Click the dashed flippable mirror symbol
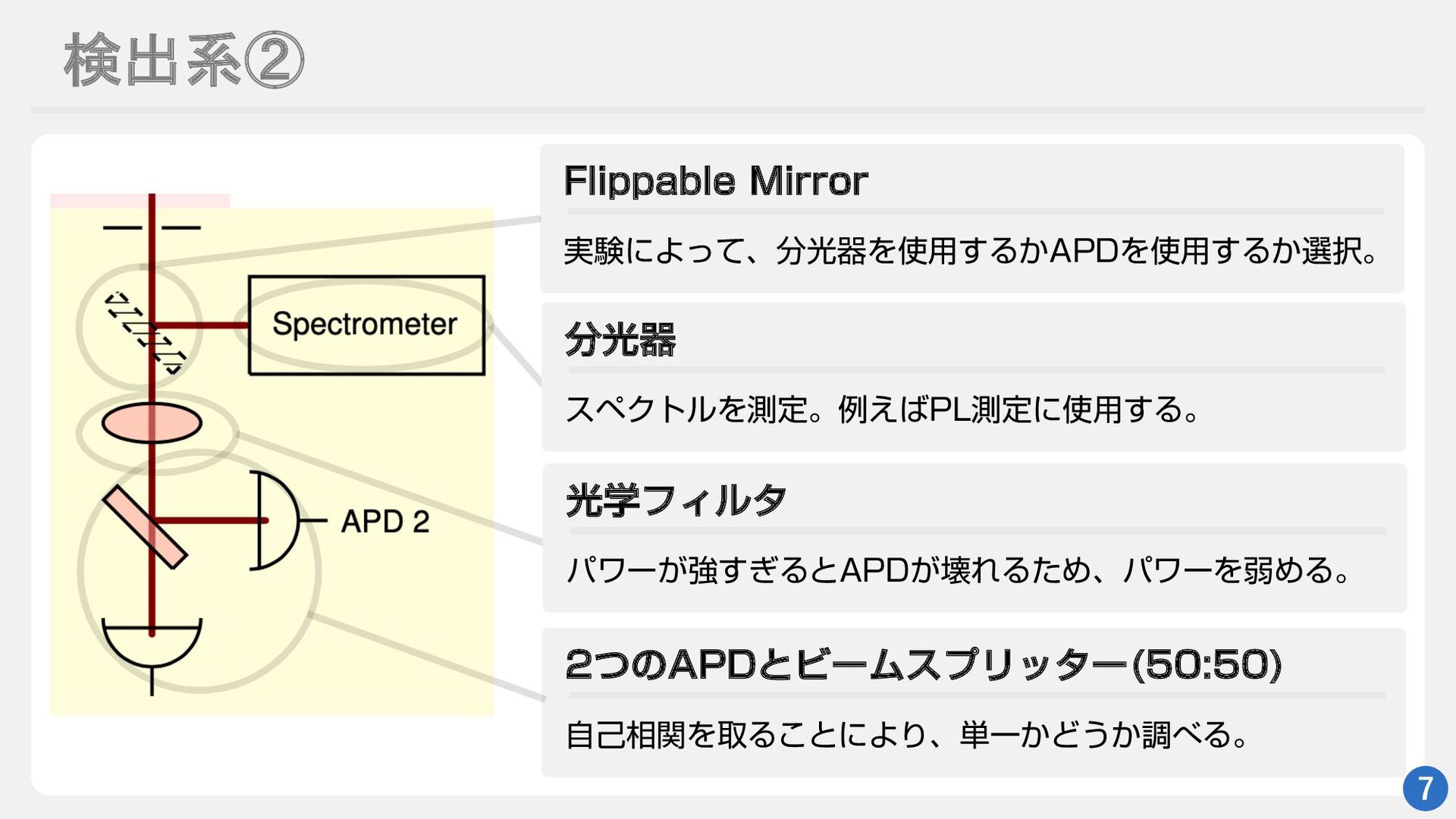Image resolution: width=1456 pixels, height=819 pixels. click(144, 332)
